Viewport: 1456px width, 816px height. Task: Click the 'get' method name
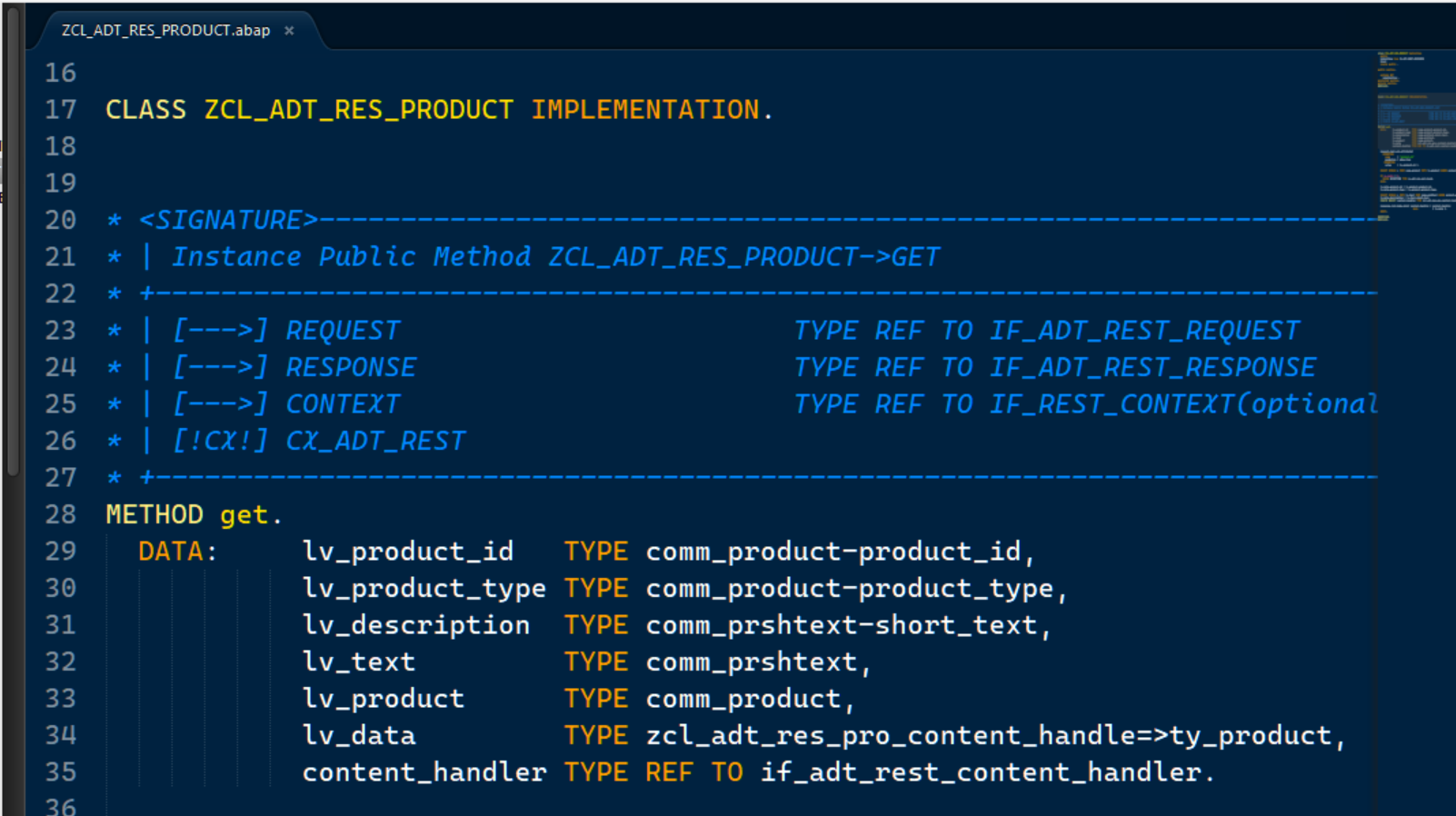click(244, 515)
